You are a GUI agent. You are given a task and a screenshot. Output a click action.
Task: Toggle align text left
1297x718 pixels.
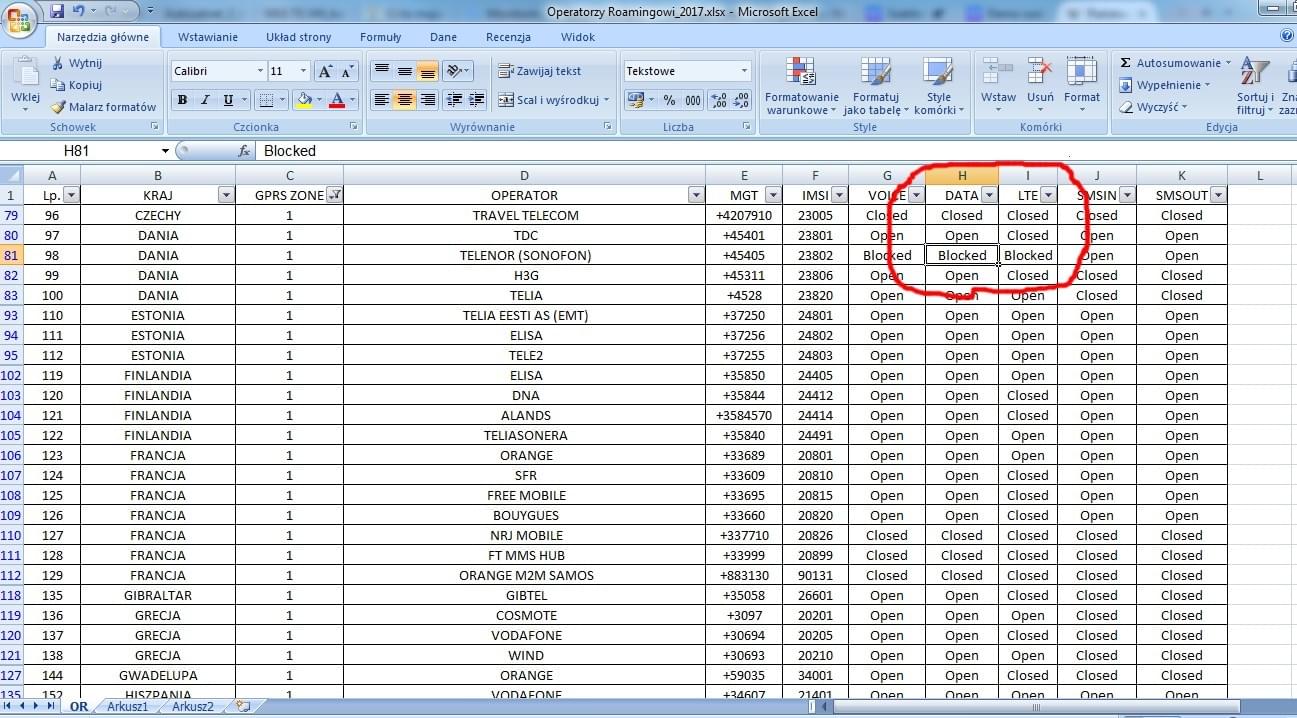click(381, 100)
